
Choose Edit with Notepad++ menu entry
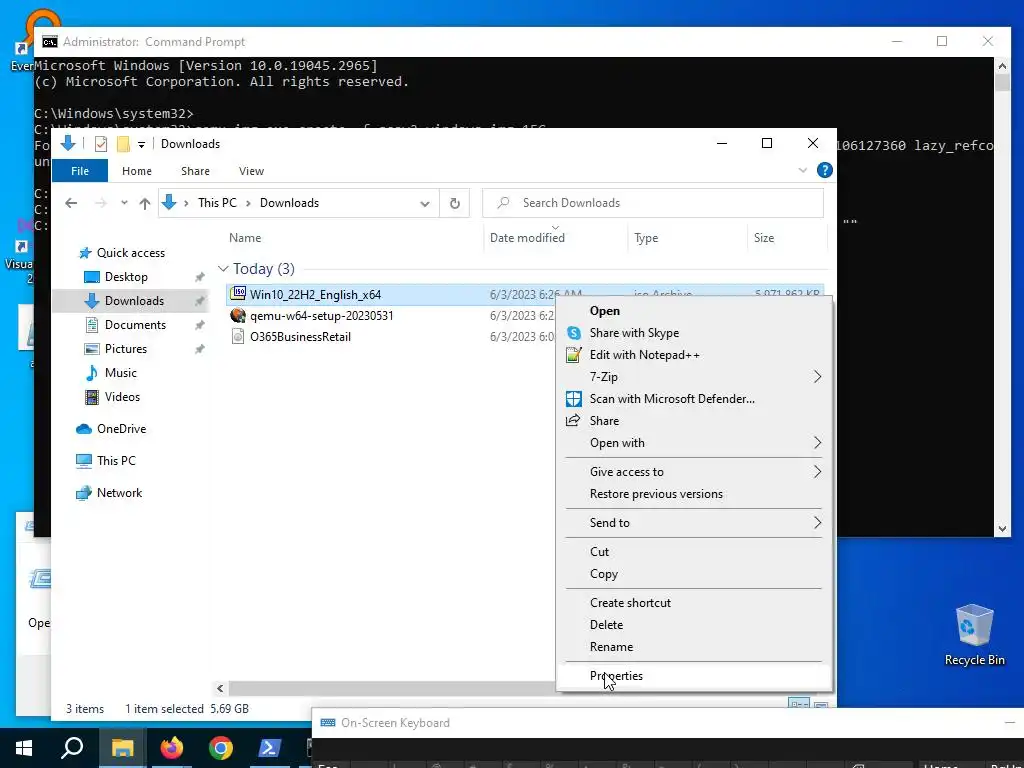[x=694, y=355]
